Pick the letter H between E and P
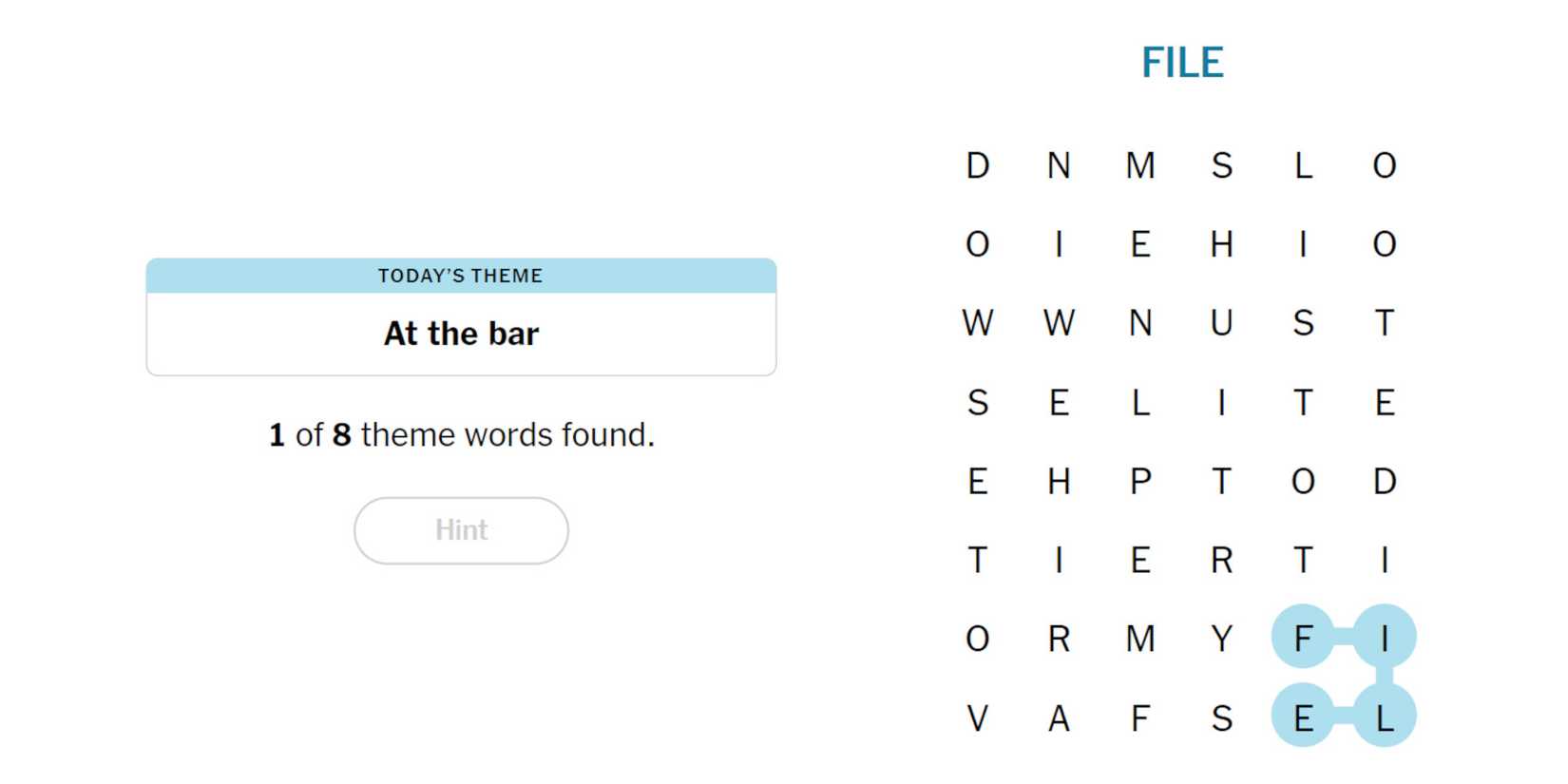Screen dimensions: 1568x784 (x=1059, y=482)
